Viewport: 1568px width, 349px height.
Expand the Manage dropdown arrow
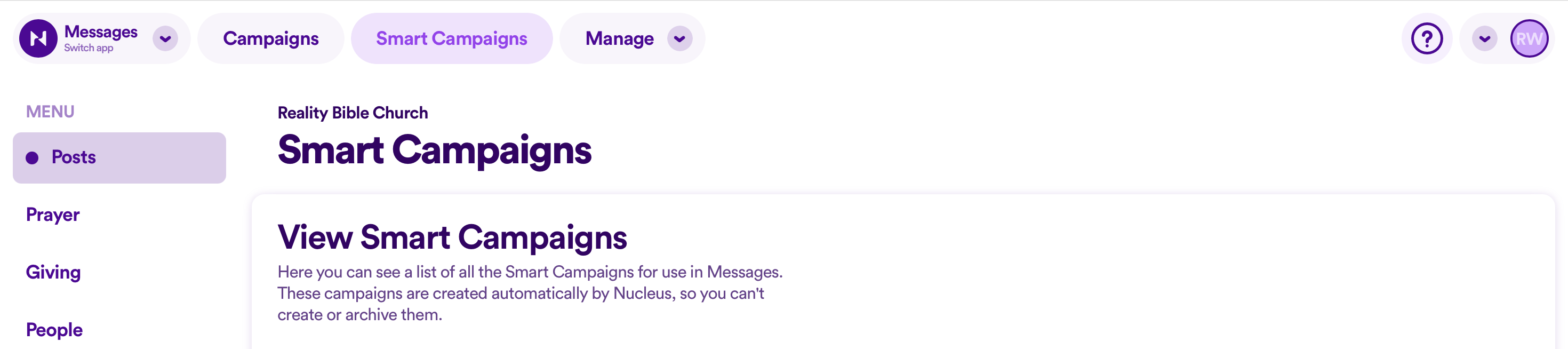(x=679, y=38)
